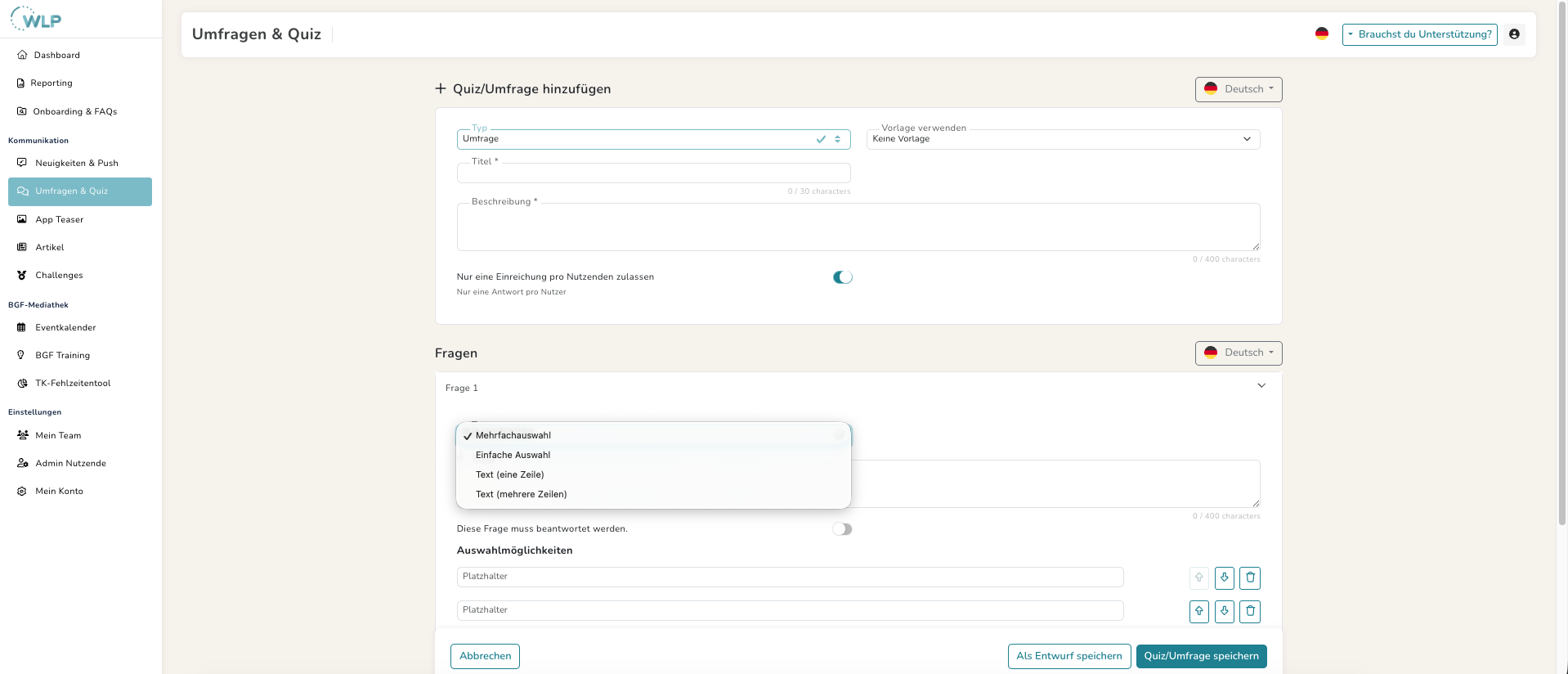
Task: Move the second answer option down
Action: (x=1224, y=611)
